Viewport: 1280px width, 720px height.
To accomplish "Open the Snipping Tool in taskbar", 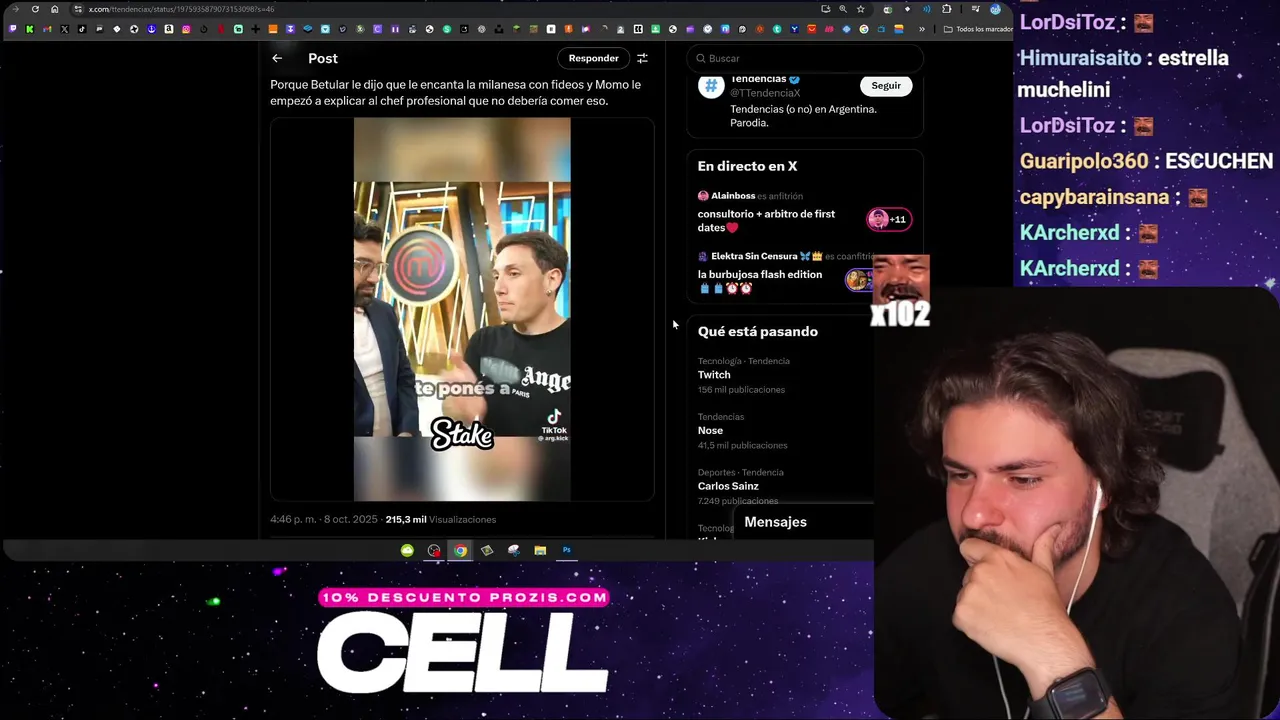I will coord(513,550).
